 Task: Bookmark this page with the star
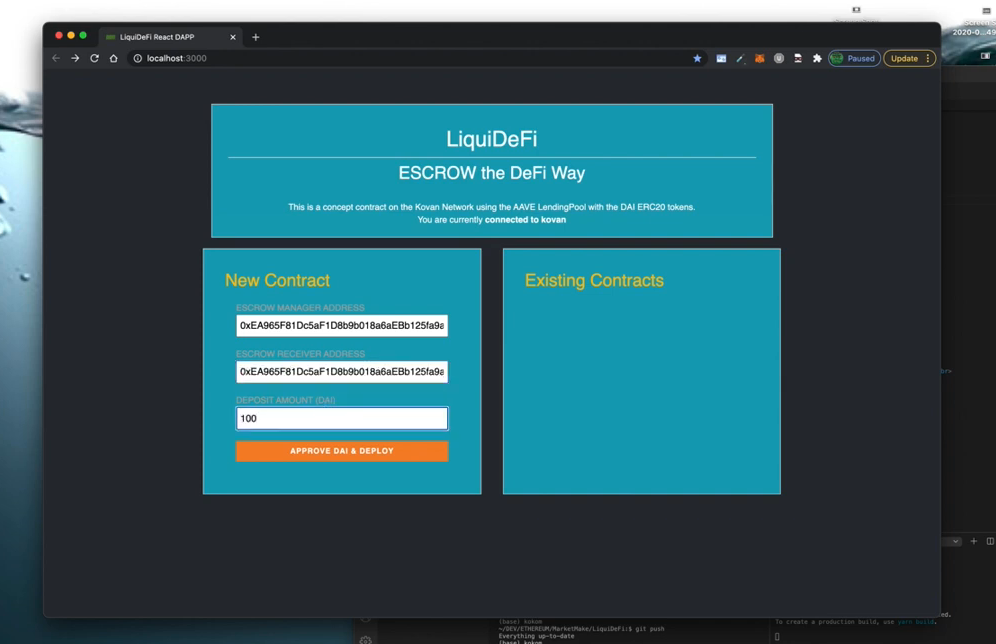point(697,58)
